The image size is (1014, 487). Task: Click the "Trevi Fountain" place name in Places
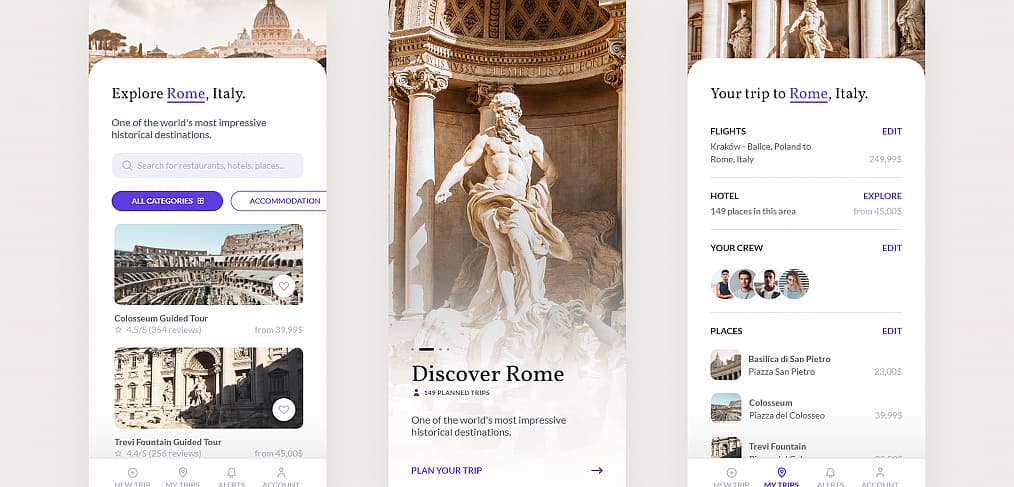point(777,446)
